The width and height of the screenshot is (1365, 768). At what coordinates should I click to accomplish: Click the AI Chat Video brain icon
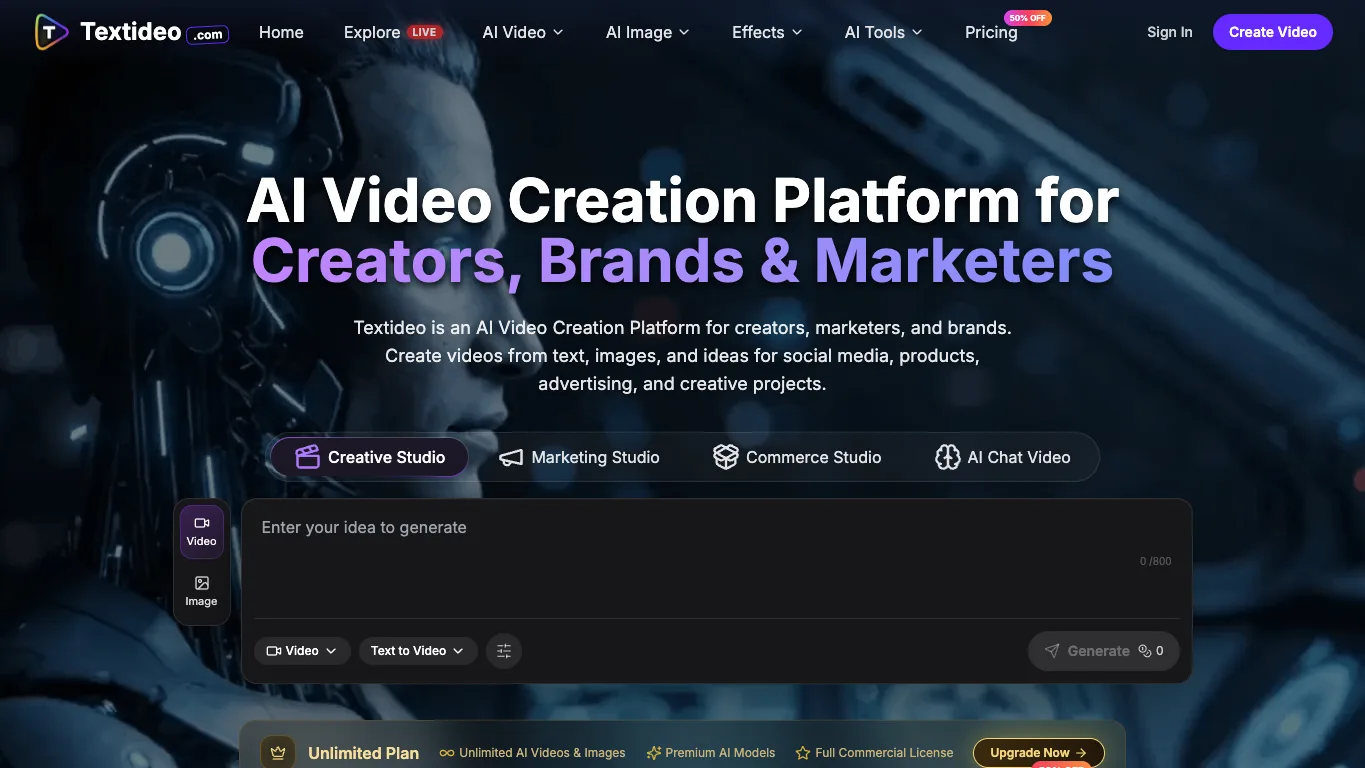click(x=947, y=457)
